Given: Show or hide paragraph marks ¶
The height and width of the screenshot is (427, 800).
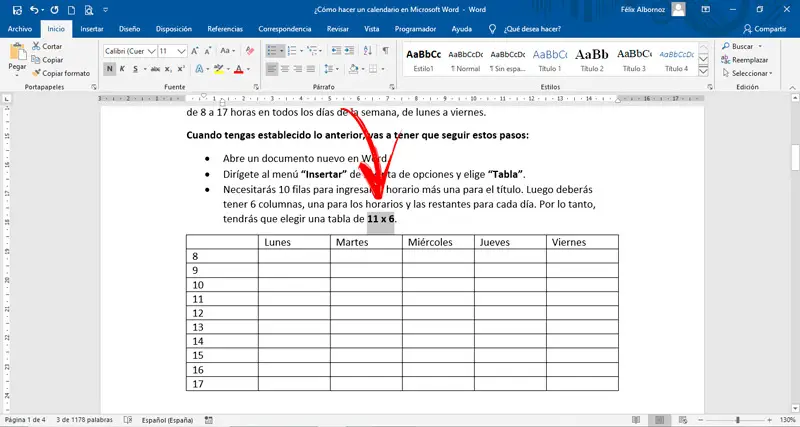Looking at the screenshot, I should pos(386,51).
